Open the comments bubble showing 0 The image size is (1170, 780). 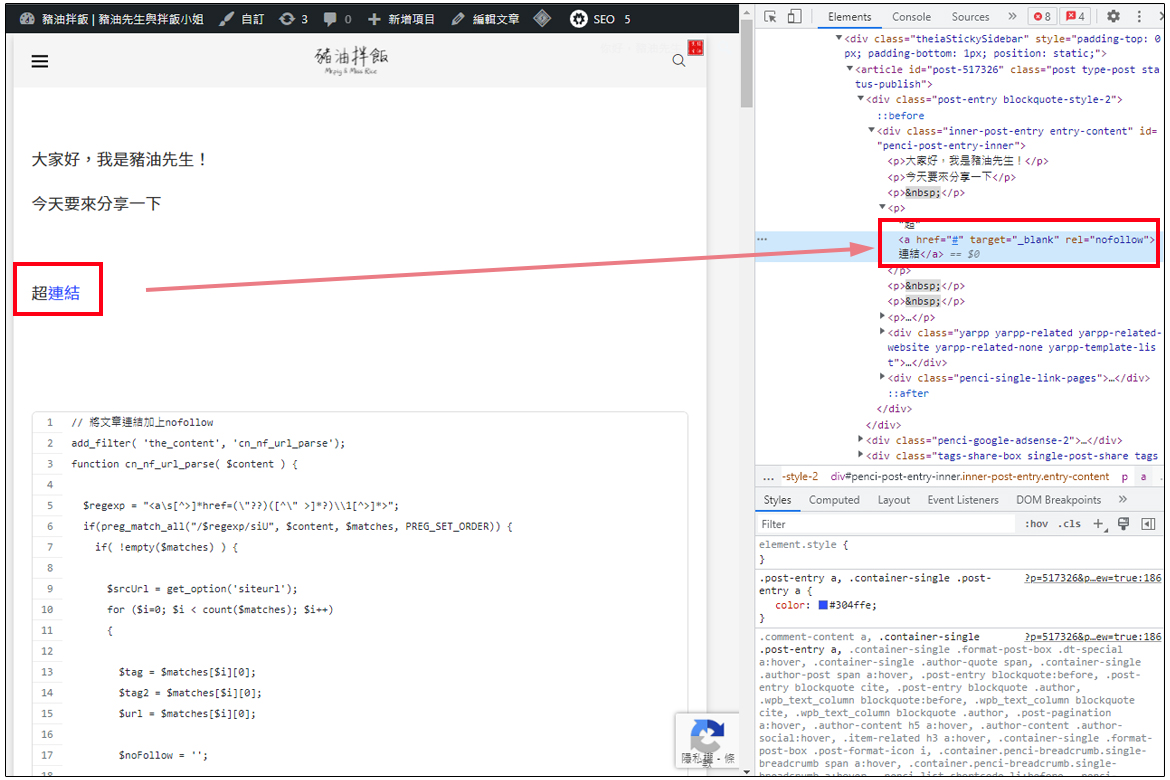337,19
